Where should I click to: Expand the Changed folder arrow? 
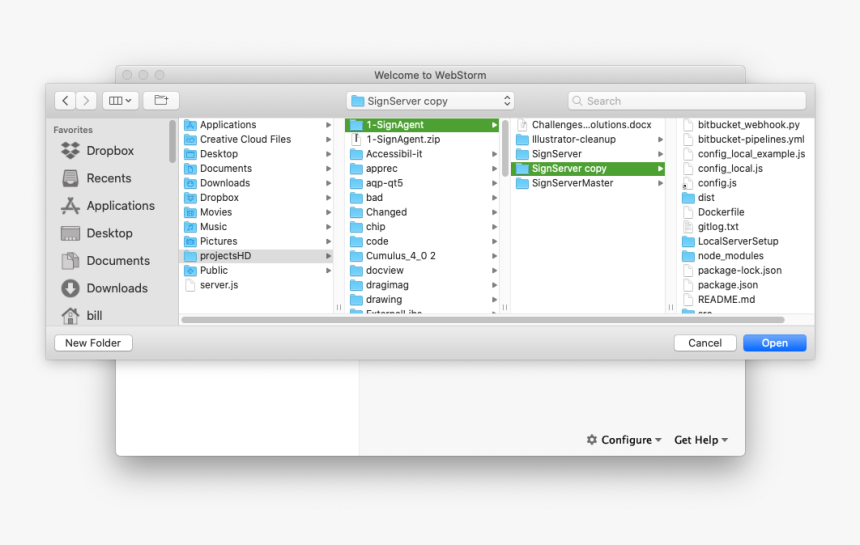pos(494,212)
